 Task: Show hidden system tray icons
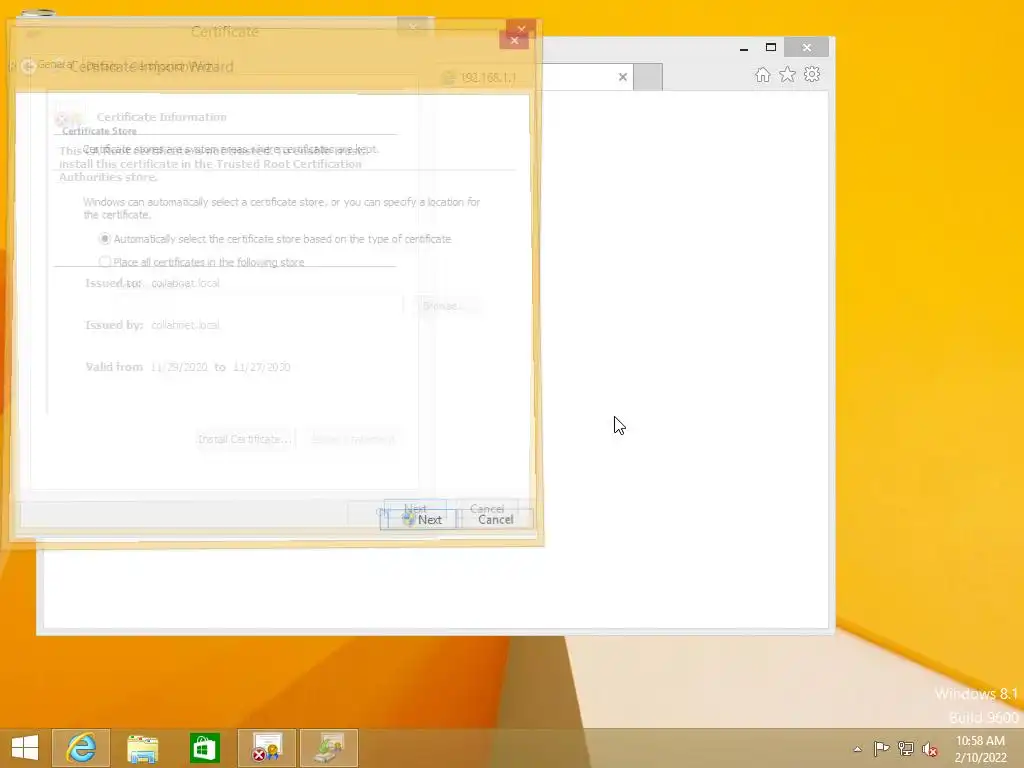tap(857, 749)
